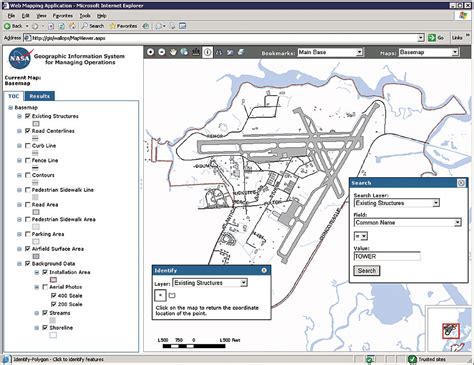Screen dimensions: 474x365
Task: Select the zoom in tool
Action: click(x=150, y=52)
